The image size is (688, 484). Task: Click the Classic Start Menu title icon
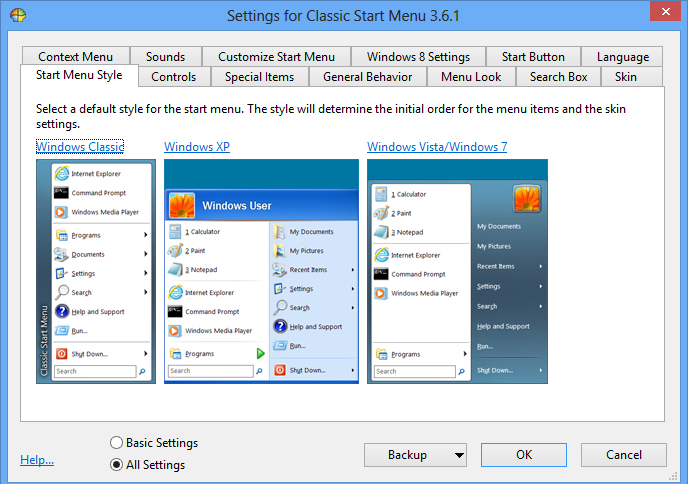click(x=18, y=15)
